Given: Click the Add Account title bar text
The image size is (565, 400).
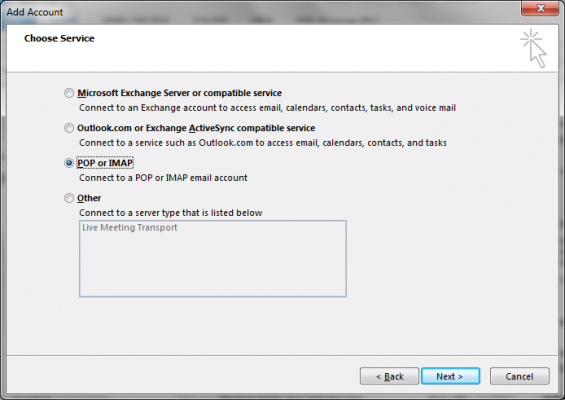Looking at the screenshot, I should point(35,12).
